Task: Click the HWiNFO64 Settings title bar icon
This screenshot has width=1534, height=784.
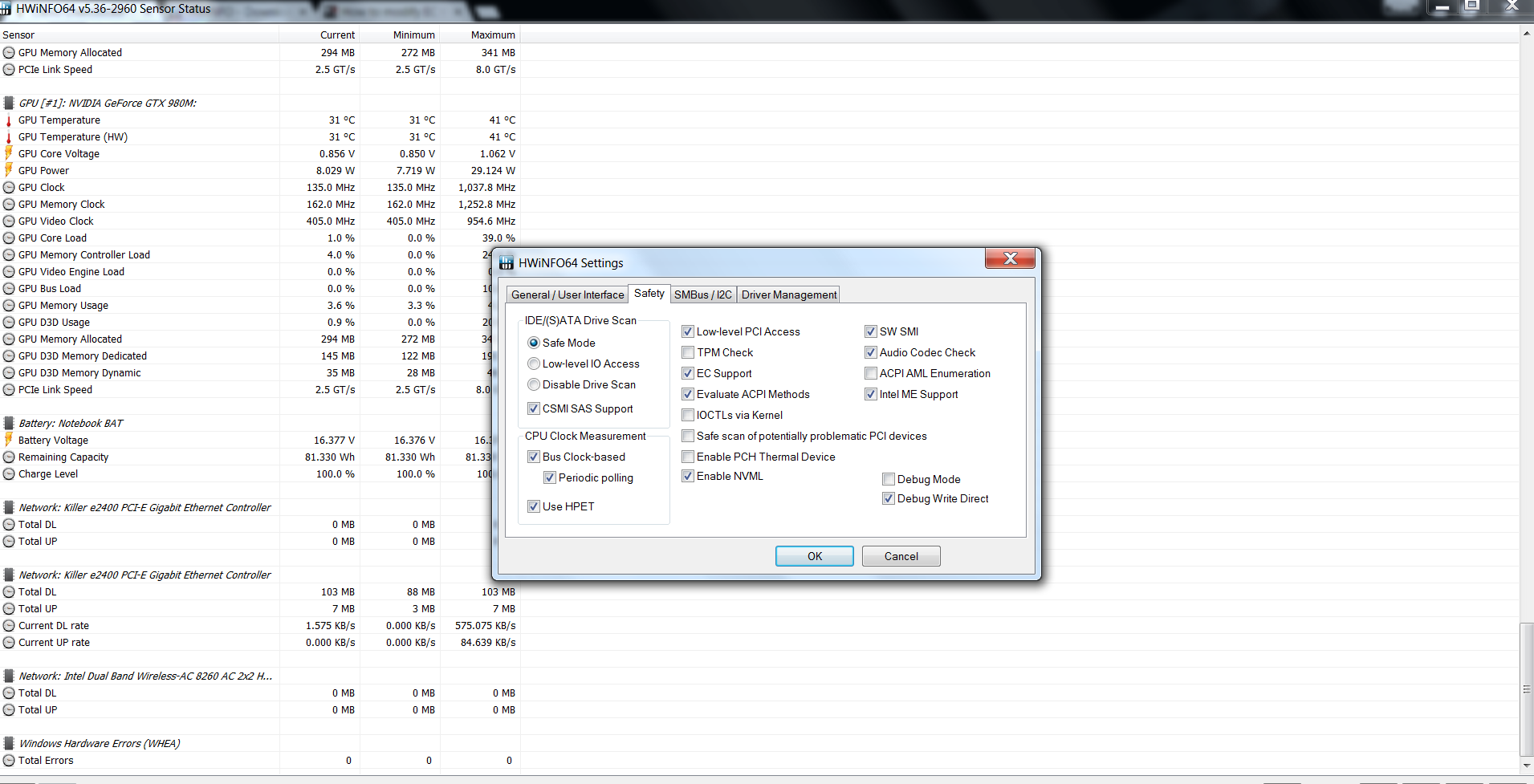Action: click(507, 262)
